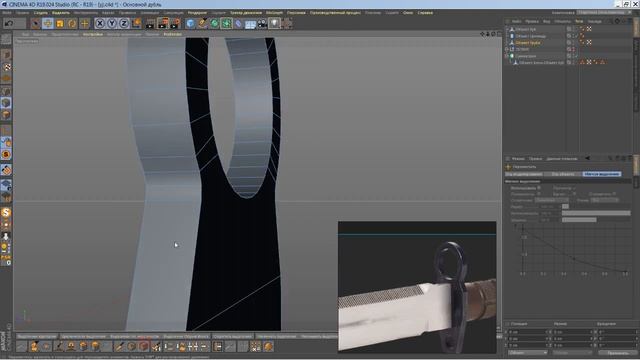Click the viewport pan navigation icon
The height and width of the screenshot is (360, 640).
pyautogui.click(x=483, y=34)
